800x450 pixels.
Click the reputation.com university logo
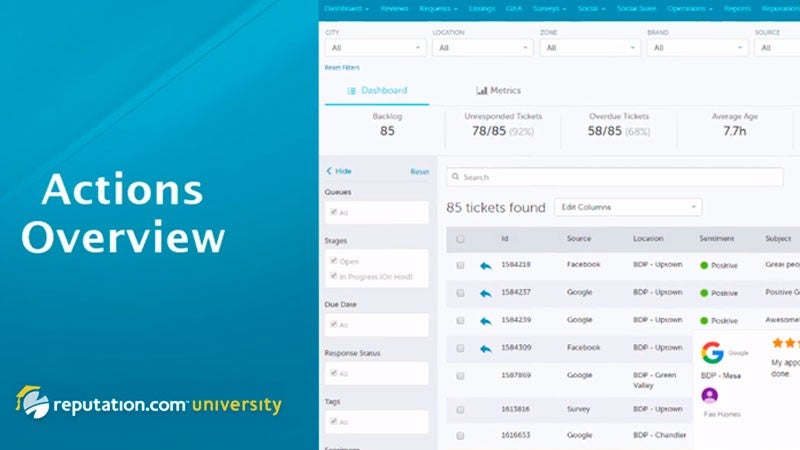click(148, 403)
